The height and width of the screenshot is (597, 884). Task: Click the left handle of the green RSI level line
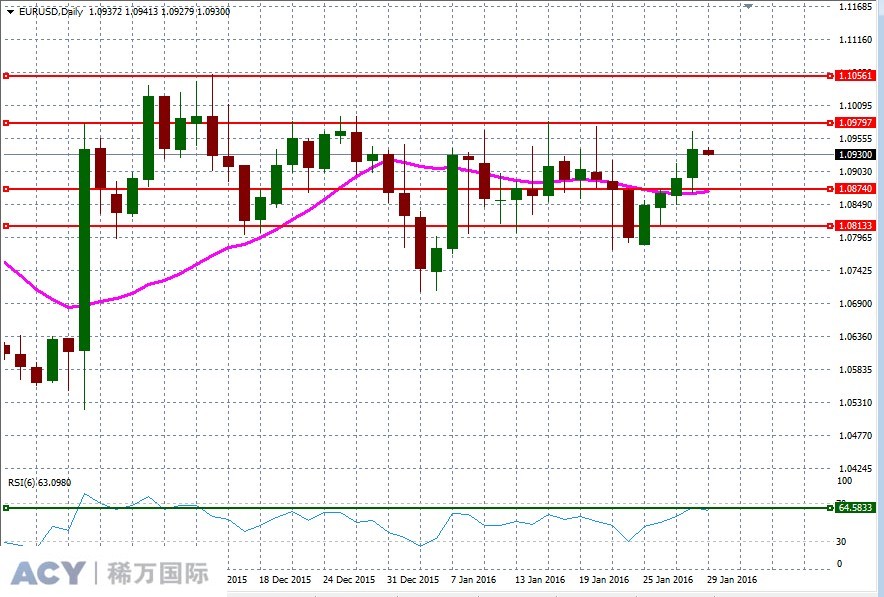click(6, 508)
